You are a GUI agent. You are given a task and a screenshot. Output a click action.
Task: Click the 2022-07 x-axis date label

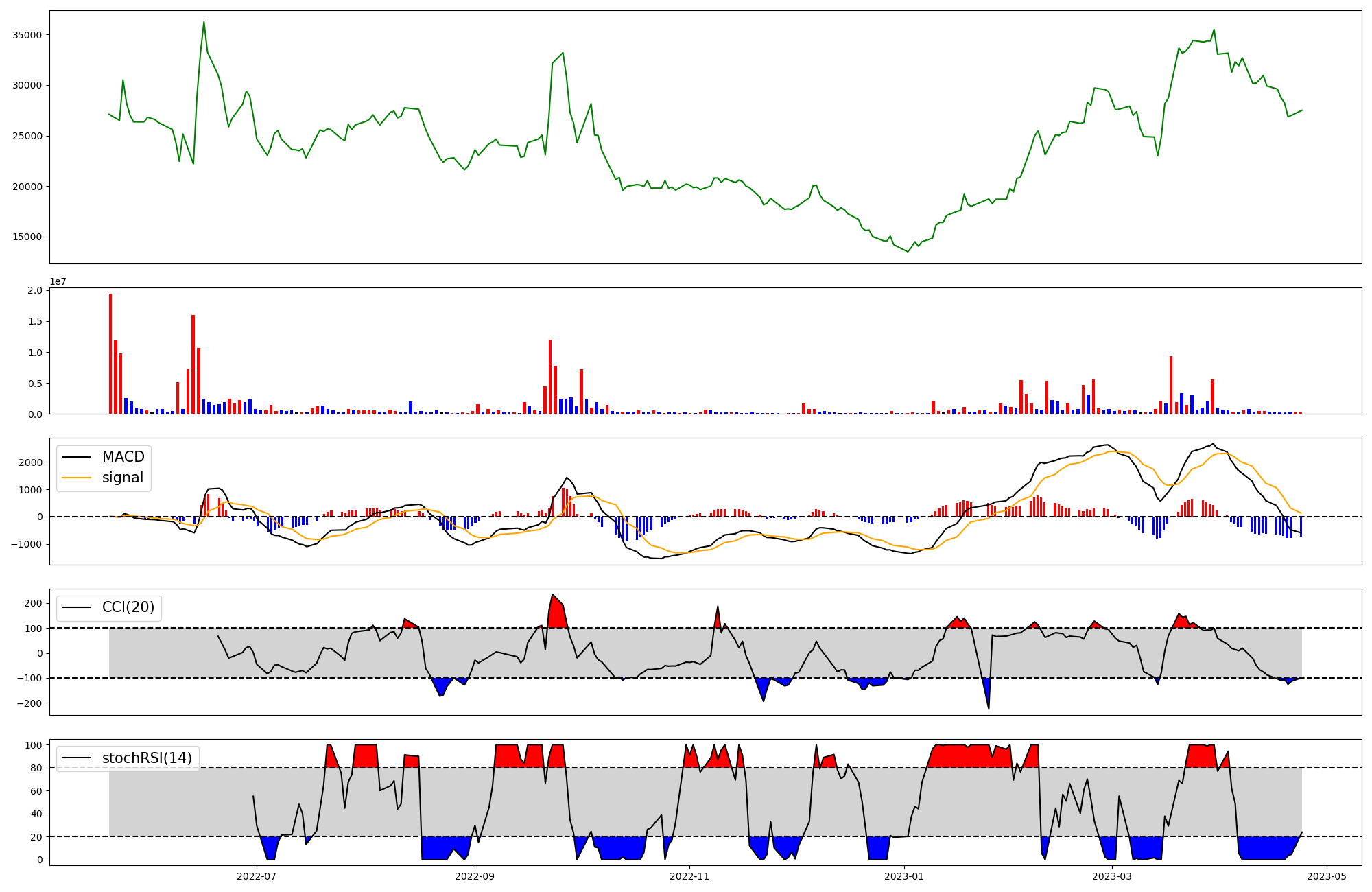257,876
